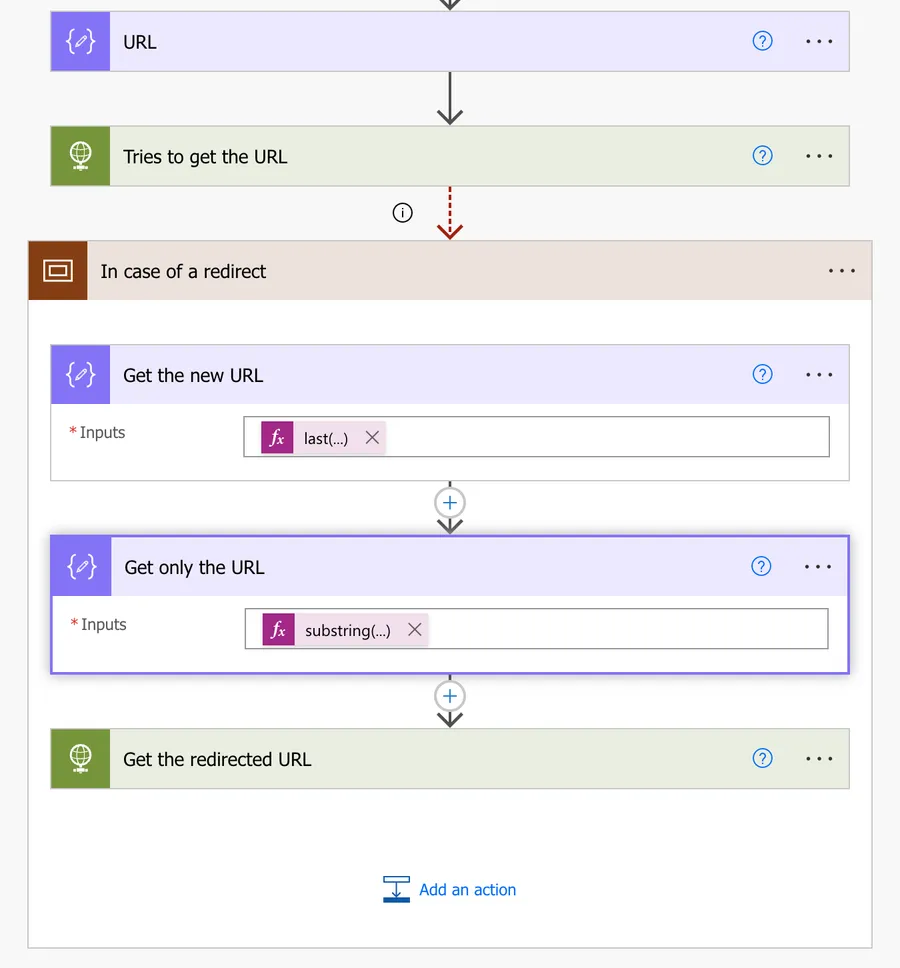900x968 pixels.
Task: Click the 'Get only the URL' Inputs field
Action: tap(620, 629)
